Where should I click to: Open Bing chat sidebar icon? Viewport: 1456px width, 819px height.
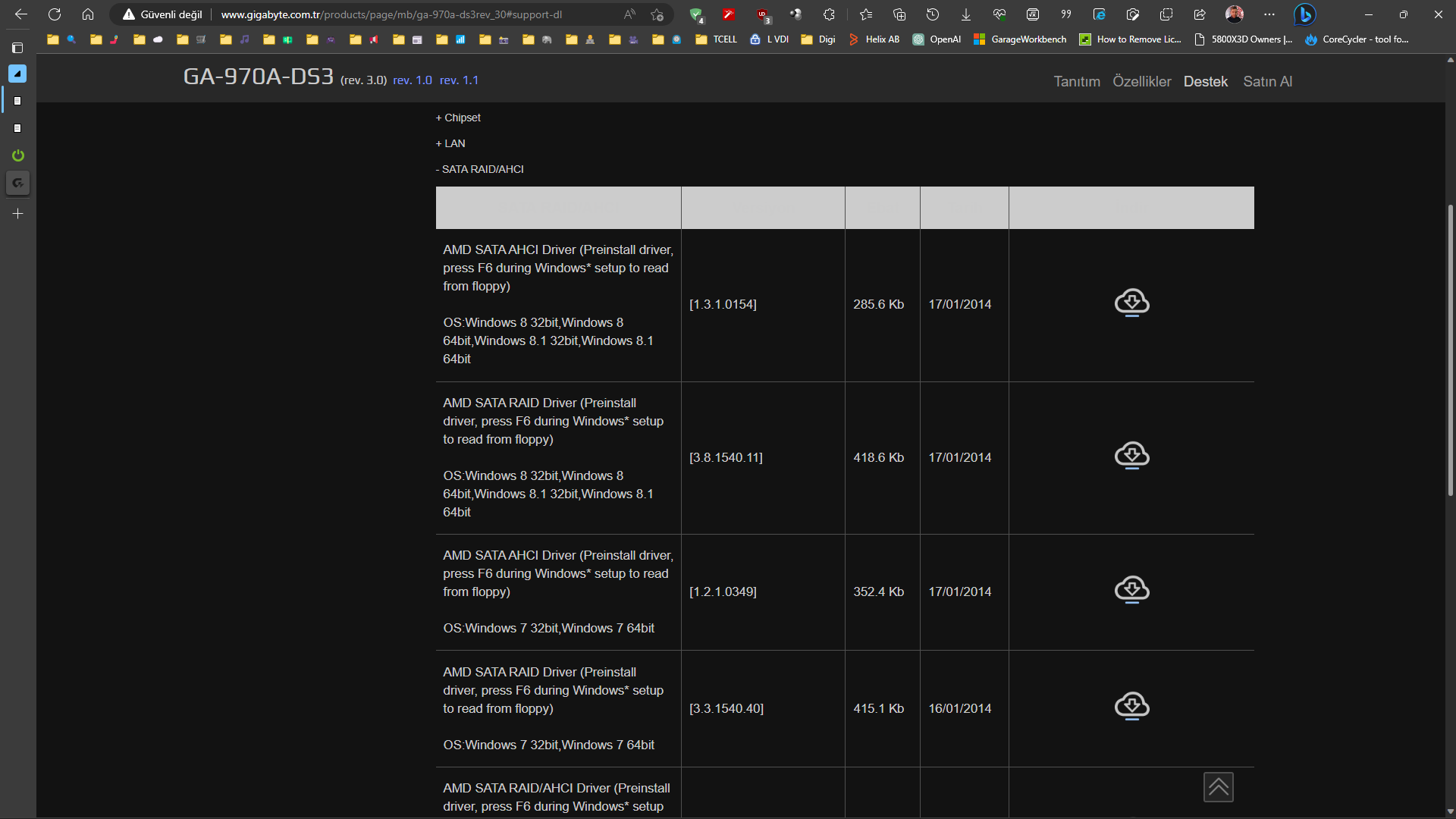coord(1304,14)
